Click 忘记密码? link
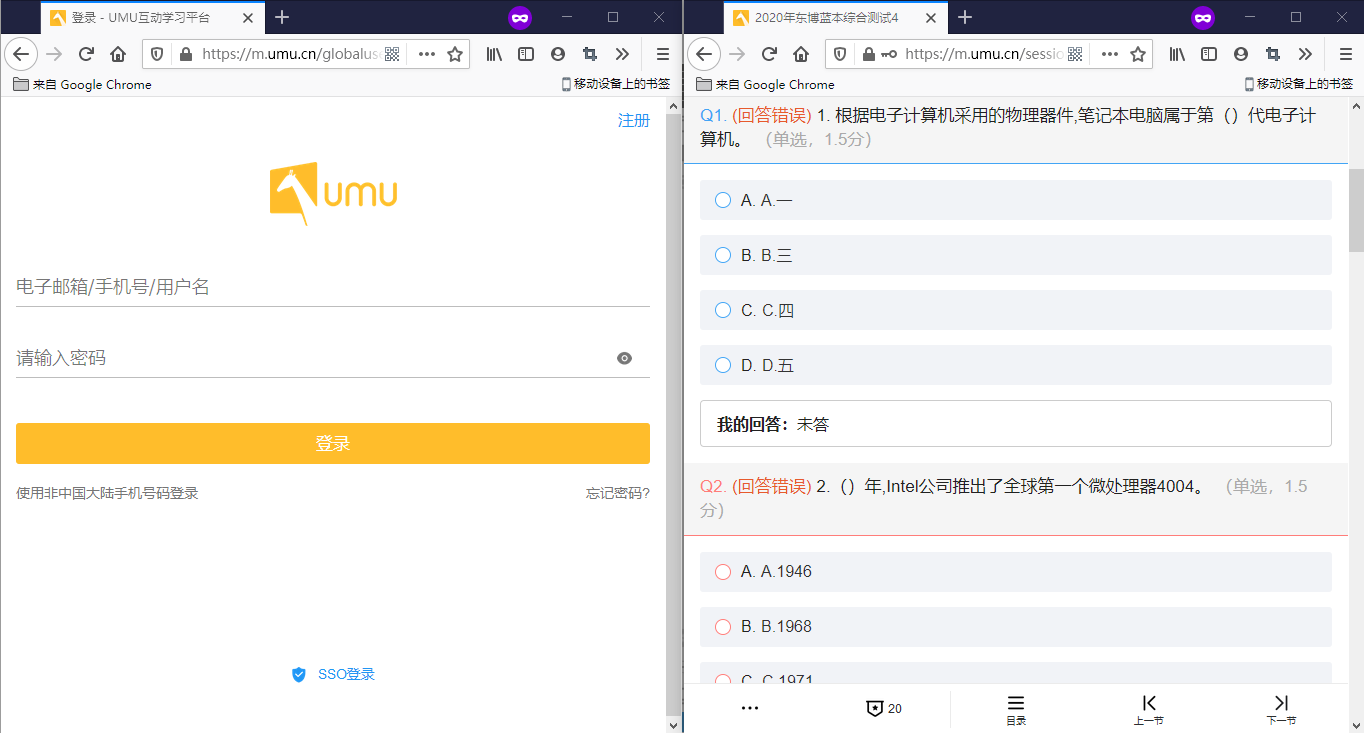 tap(618, 493)
